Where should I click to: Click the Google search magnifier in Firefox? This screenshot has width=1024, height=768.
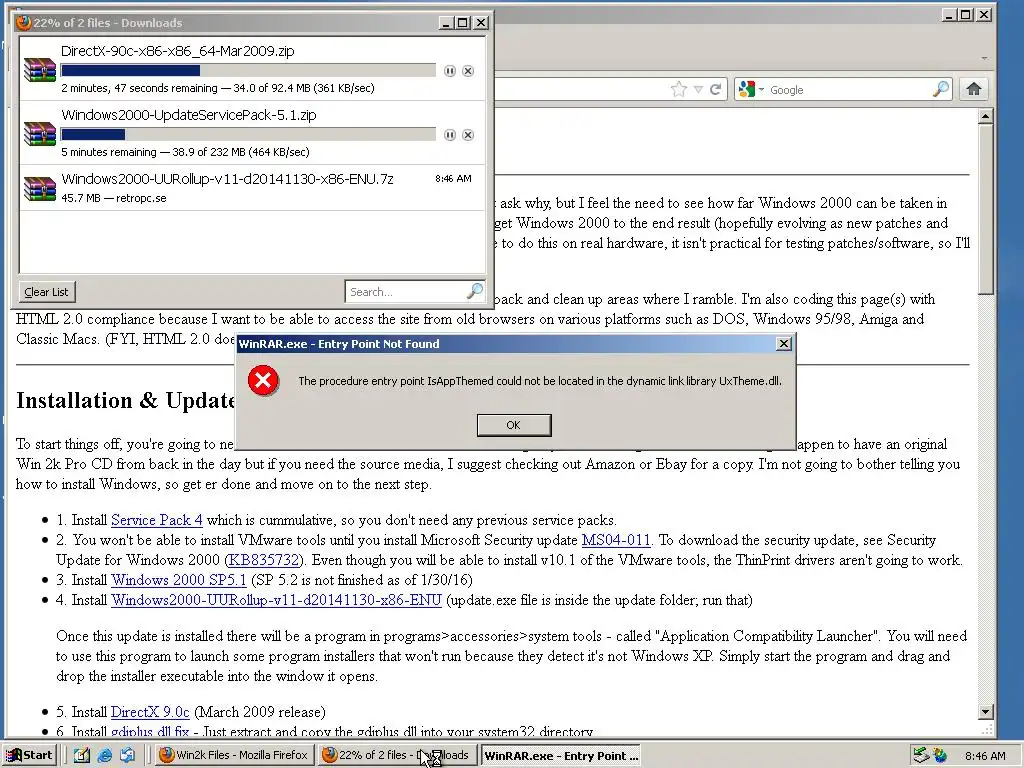tap(940, 89)
